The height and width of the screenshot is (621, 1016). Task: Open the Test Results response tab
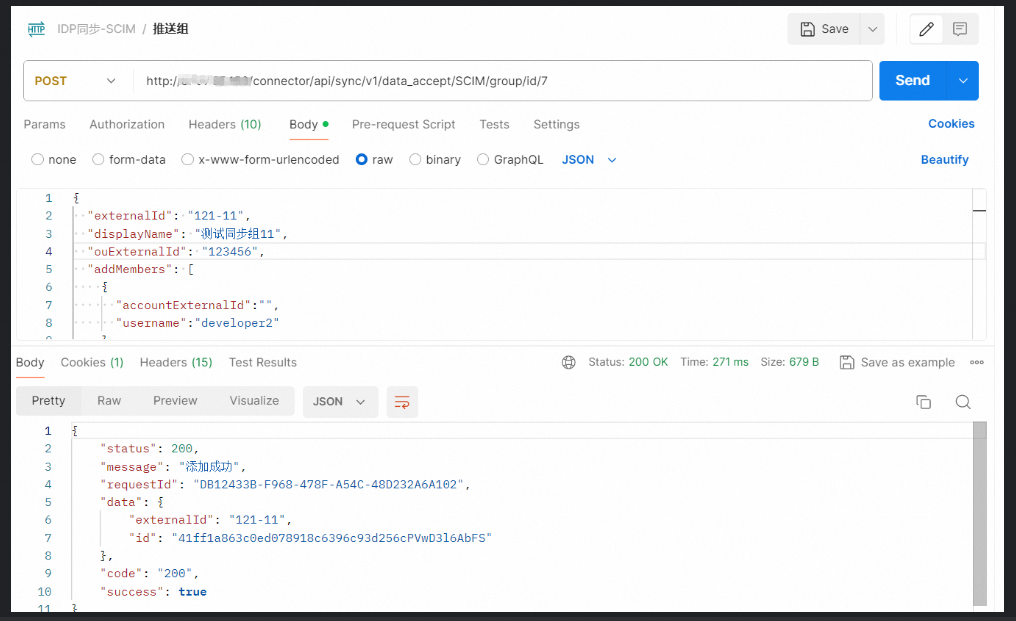(262, 363)
